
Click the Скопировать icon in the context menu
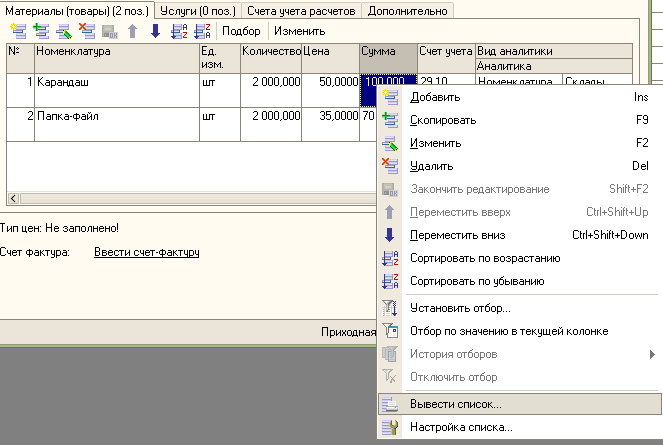pyautogui.click(x=390, y=120)
